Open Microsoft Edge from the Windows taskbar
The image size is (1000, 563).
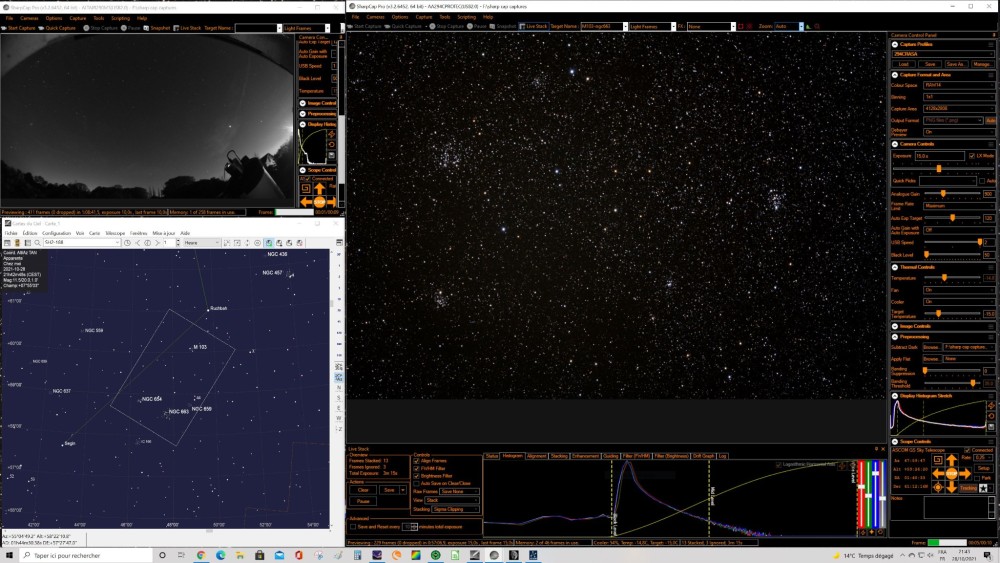click(221, 555)
